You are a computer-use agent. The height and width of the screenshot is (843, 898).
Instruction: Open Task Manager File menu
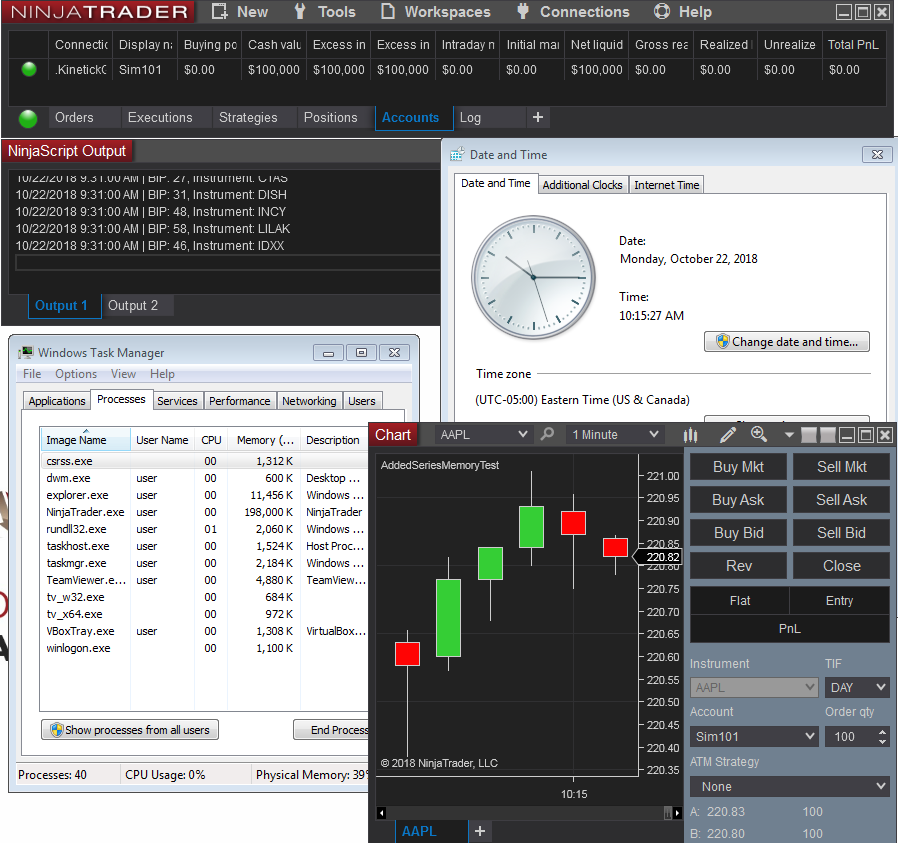(32, 374)
